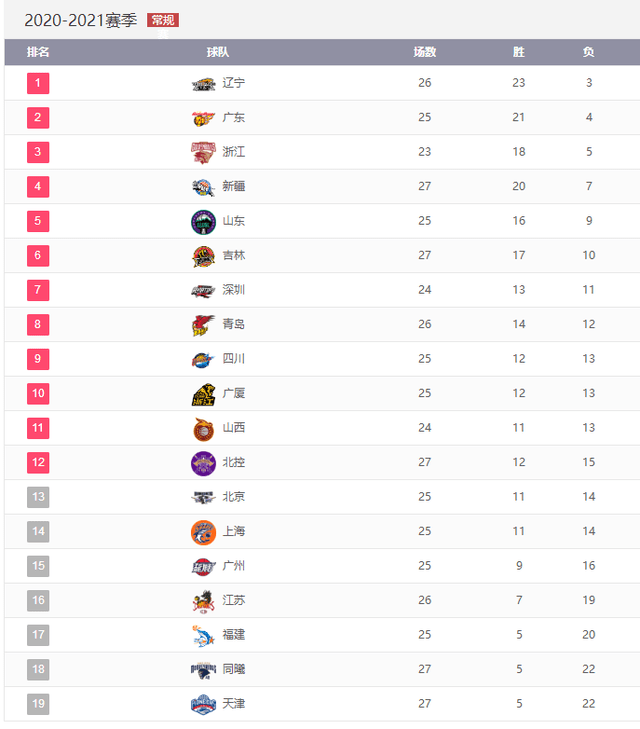
Task: Click the 场数 games played header
Action: pyautogui.click(x=425, y=52)
